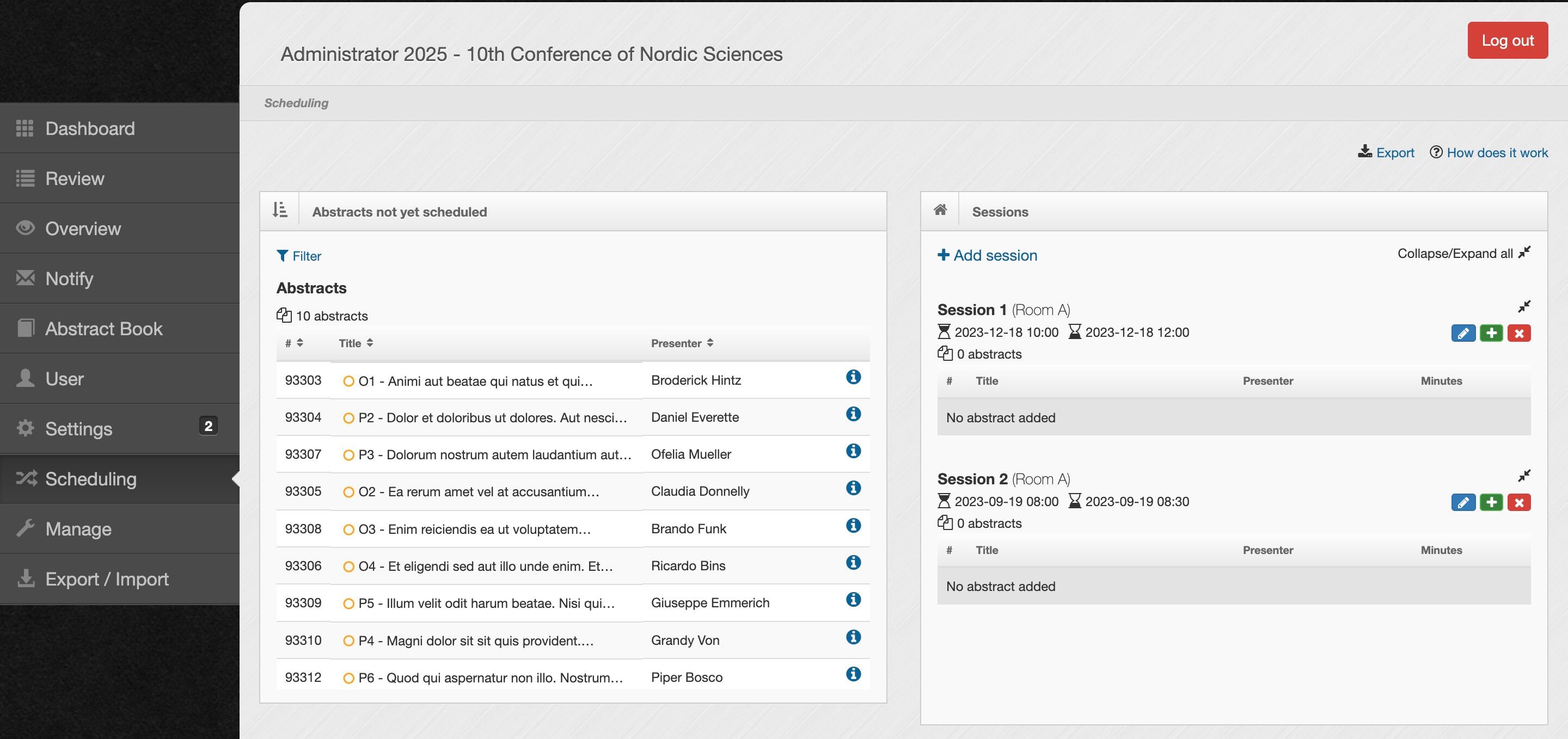1568x739 pixels.
Task: Click orange circle marker on P4 abstract
Action: (x=348, y=641)
